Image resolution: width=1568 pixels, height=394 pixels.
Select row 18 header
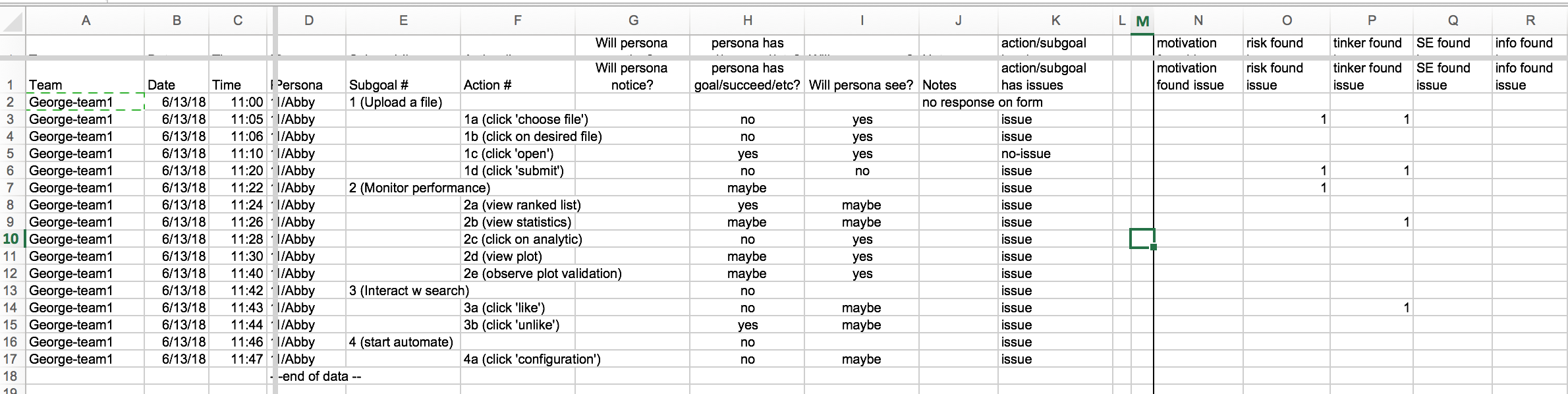(x=13, y=376)
